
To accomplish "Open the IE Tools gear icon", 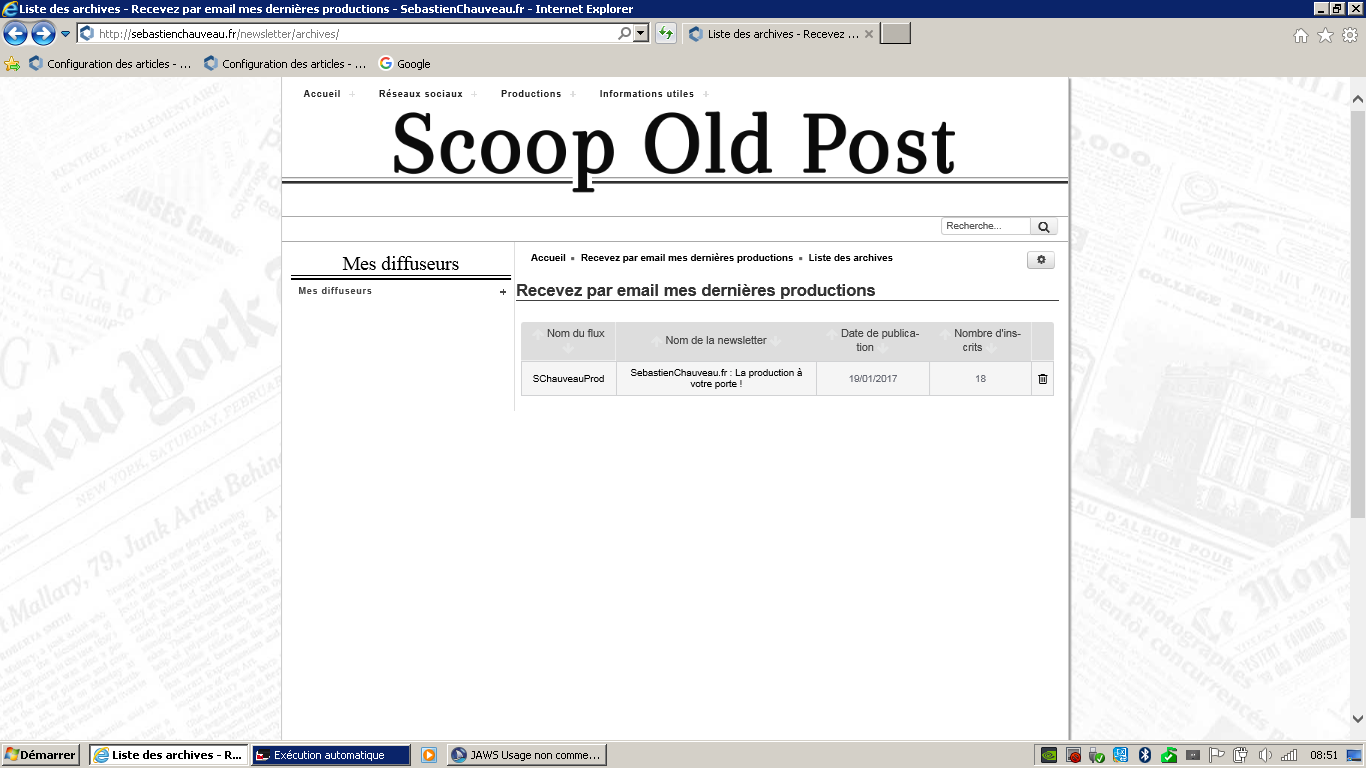I will 1350,36.
